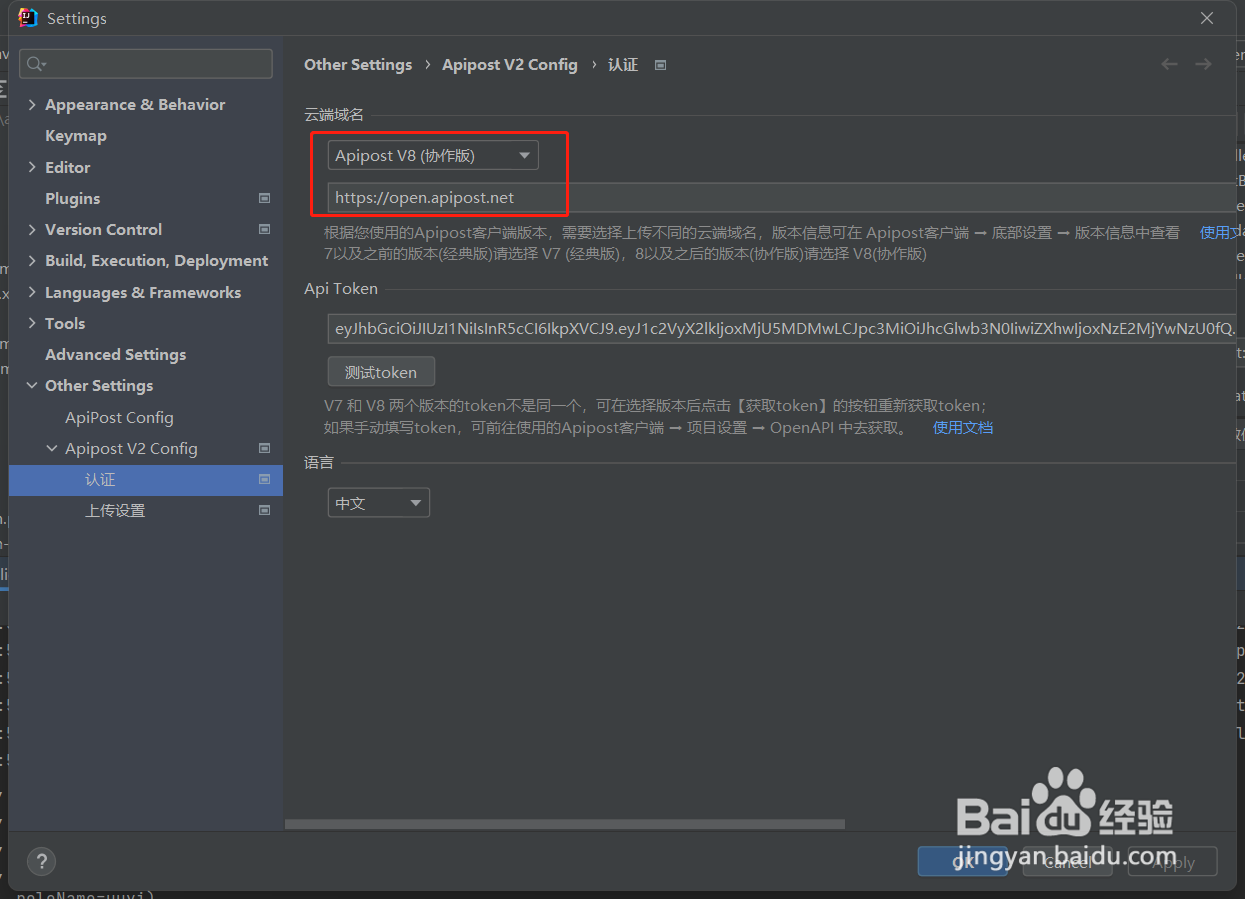Click Apipost V2 Config in breadcrumb
The height and width of the screenshot is (899, 1245).
(x=510, y=64)
